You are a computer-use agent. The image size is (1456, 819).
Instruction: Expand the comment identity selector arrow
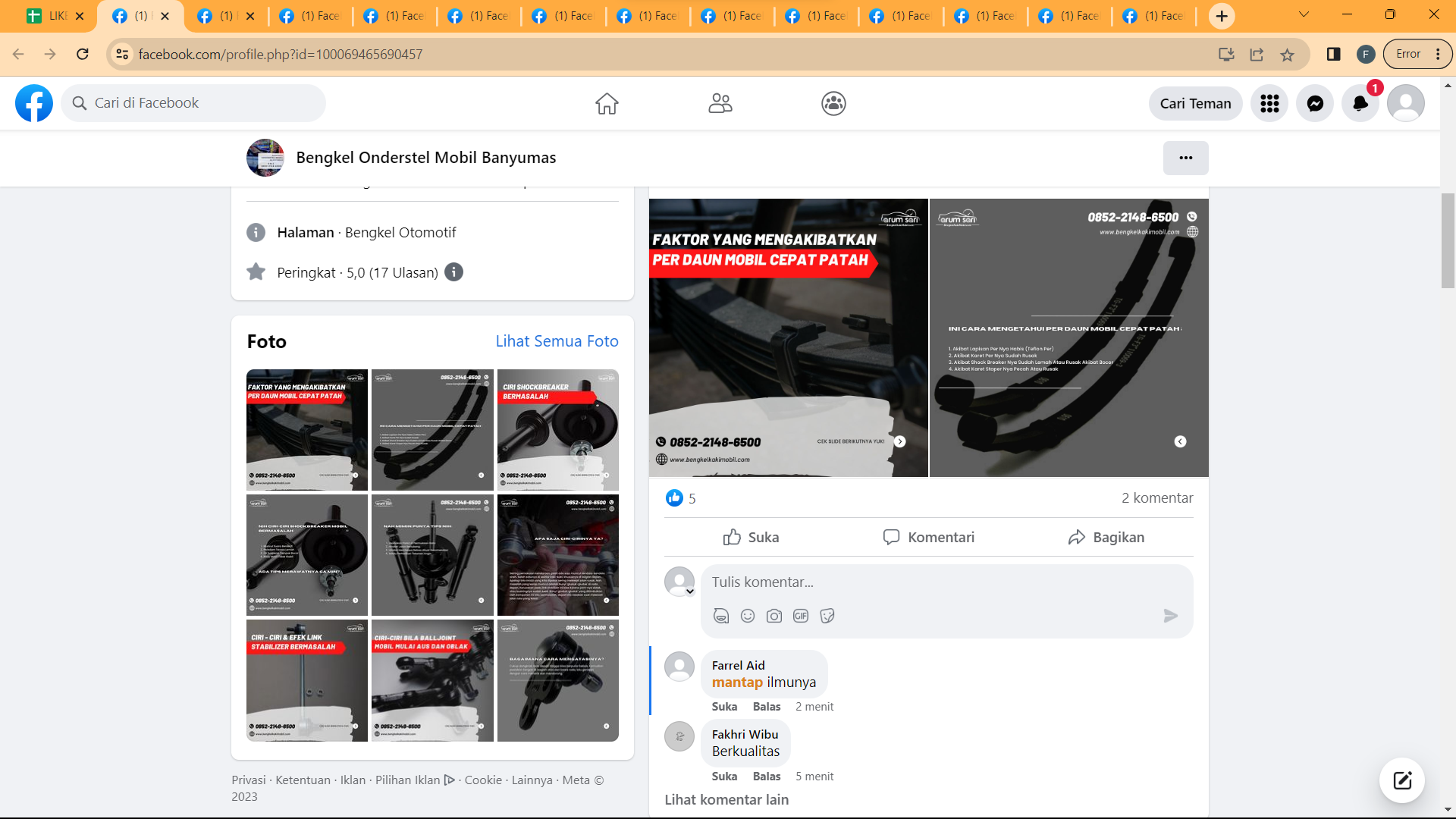click(690, 591)
